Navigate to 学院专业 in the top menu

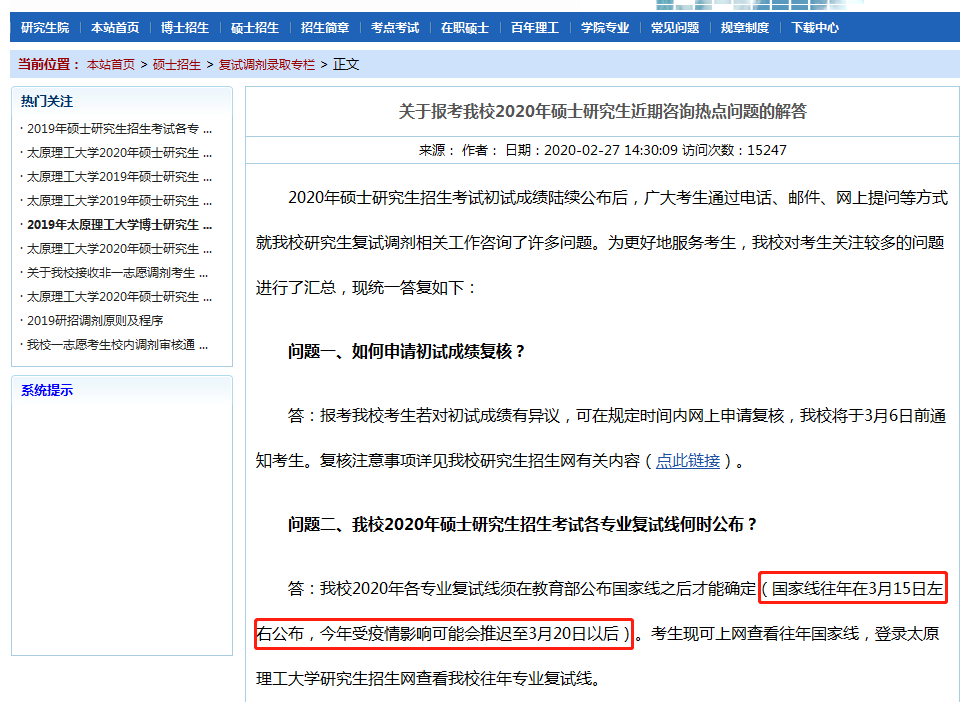(605, 28)
